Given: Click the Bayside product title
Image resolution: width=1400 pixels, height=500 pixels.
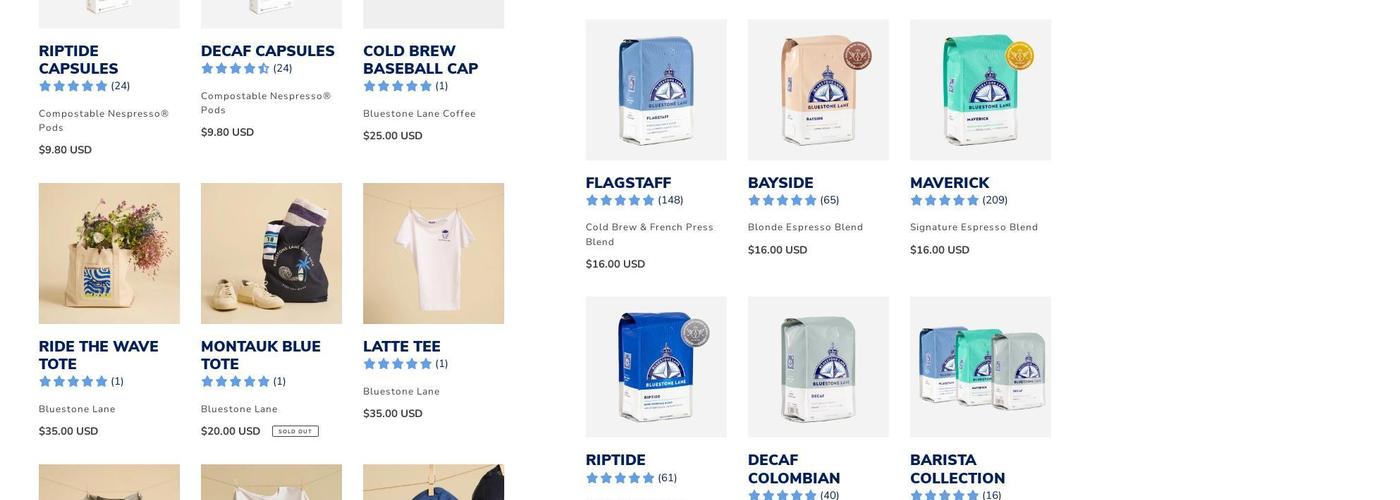Looking at the screenshot, I should 780,183.
